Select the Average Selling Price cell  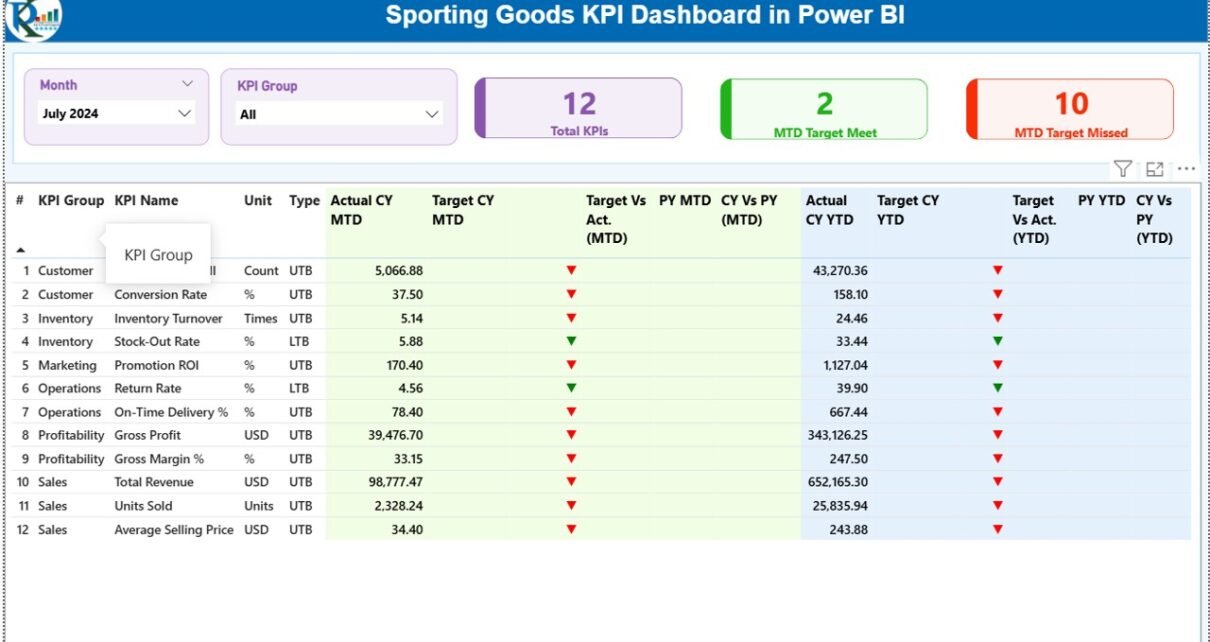(174, 530)
